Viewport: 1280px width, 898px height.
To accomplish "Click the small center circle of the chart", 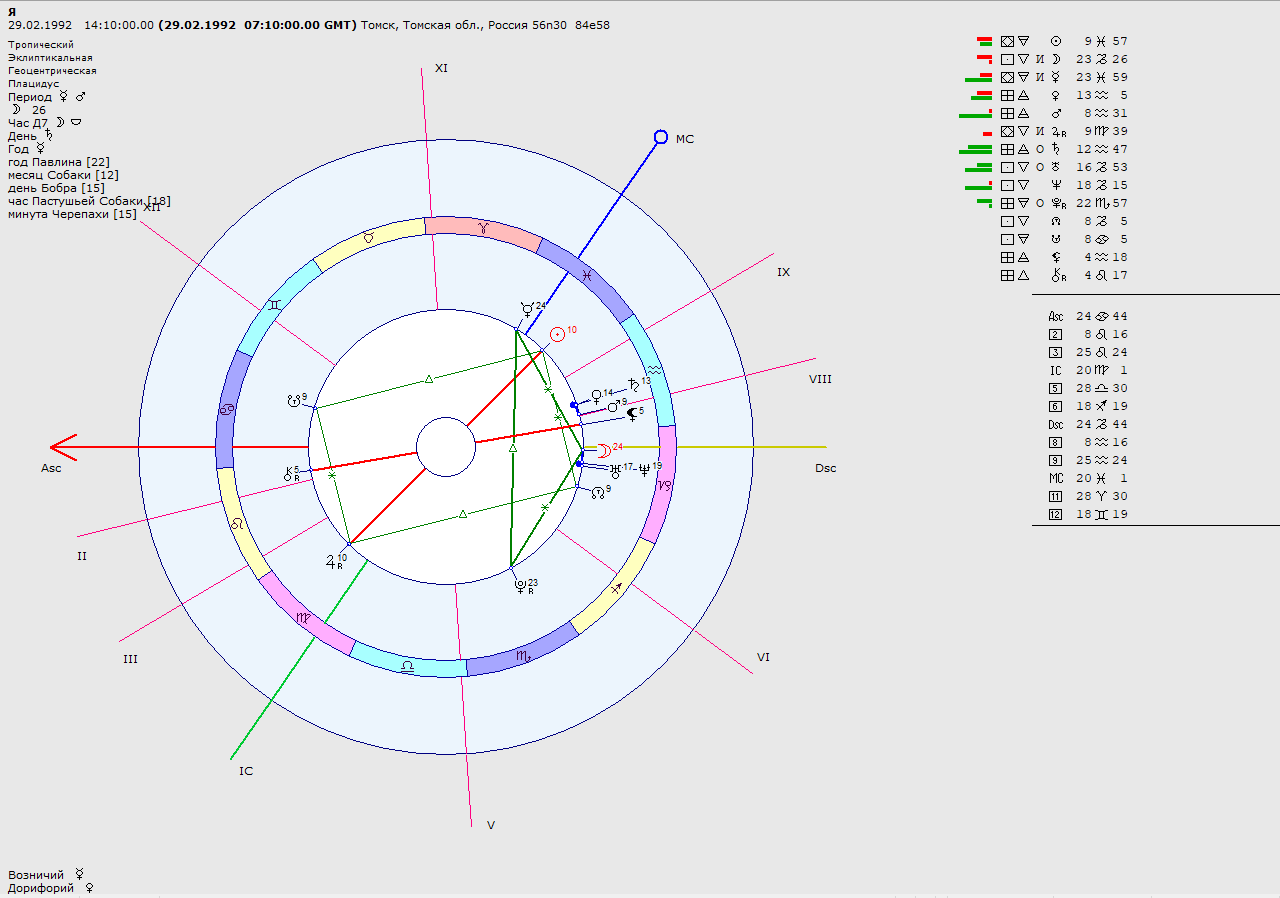I will pos(446,447).
